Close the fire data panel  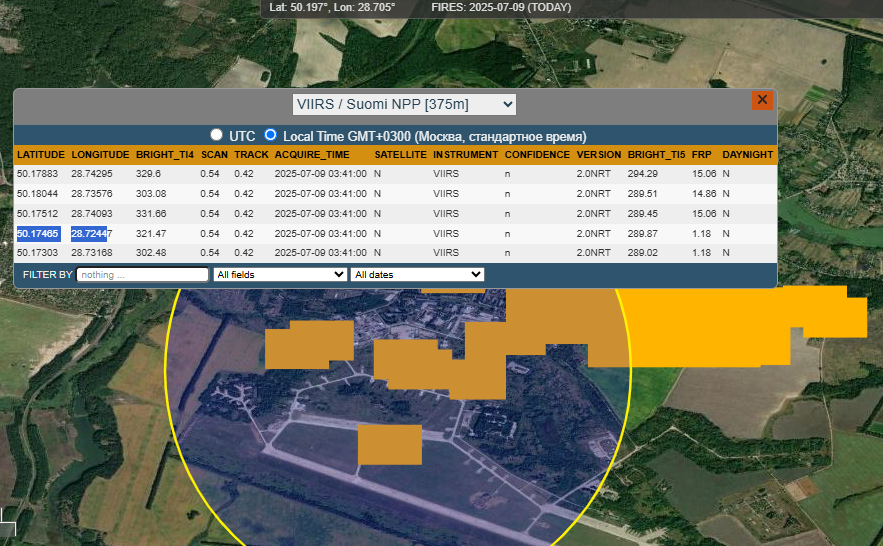click(x=762, y=100)
